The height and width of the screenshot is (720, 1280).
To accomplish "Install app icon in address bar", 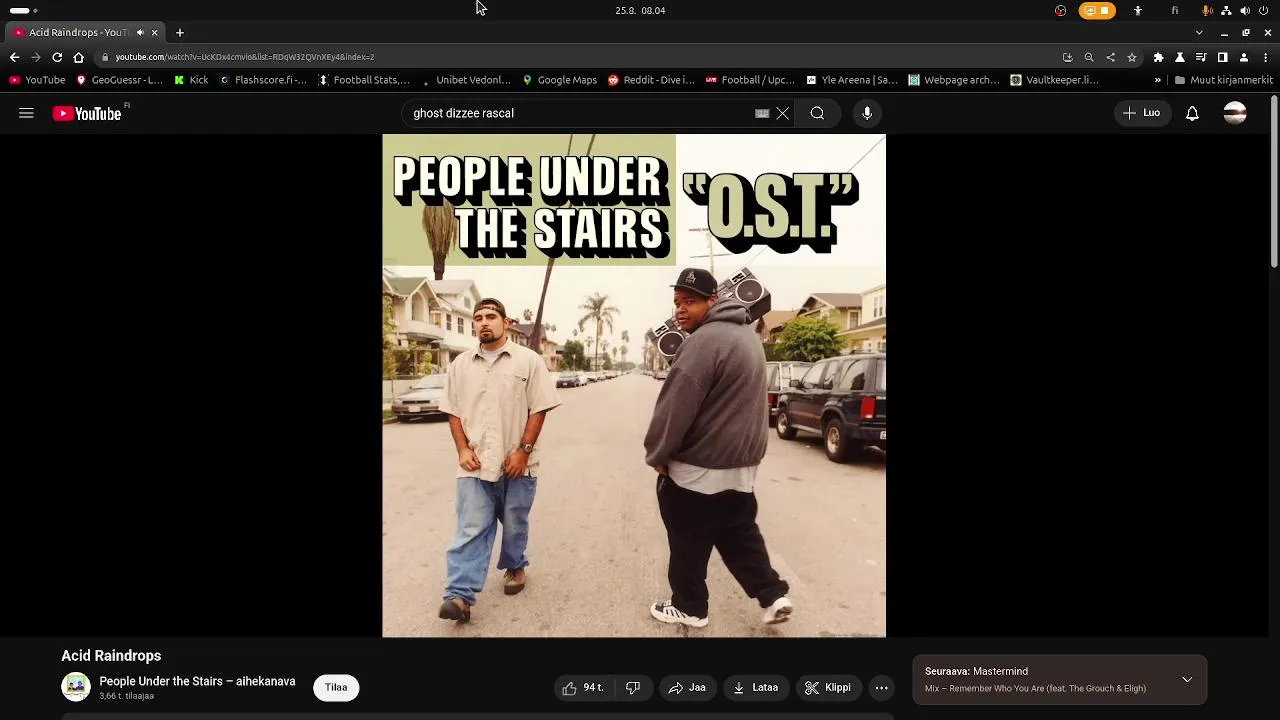I will 1067,57.
